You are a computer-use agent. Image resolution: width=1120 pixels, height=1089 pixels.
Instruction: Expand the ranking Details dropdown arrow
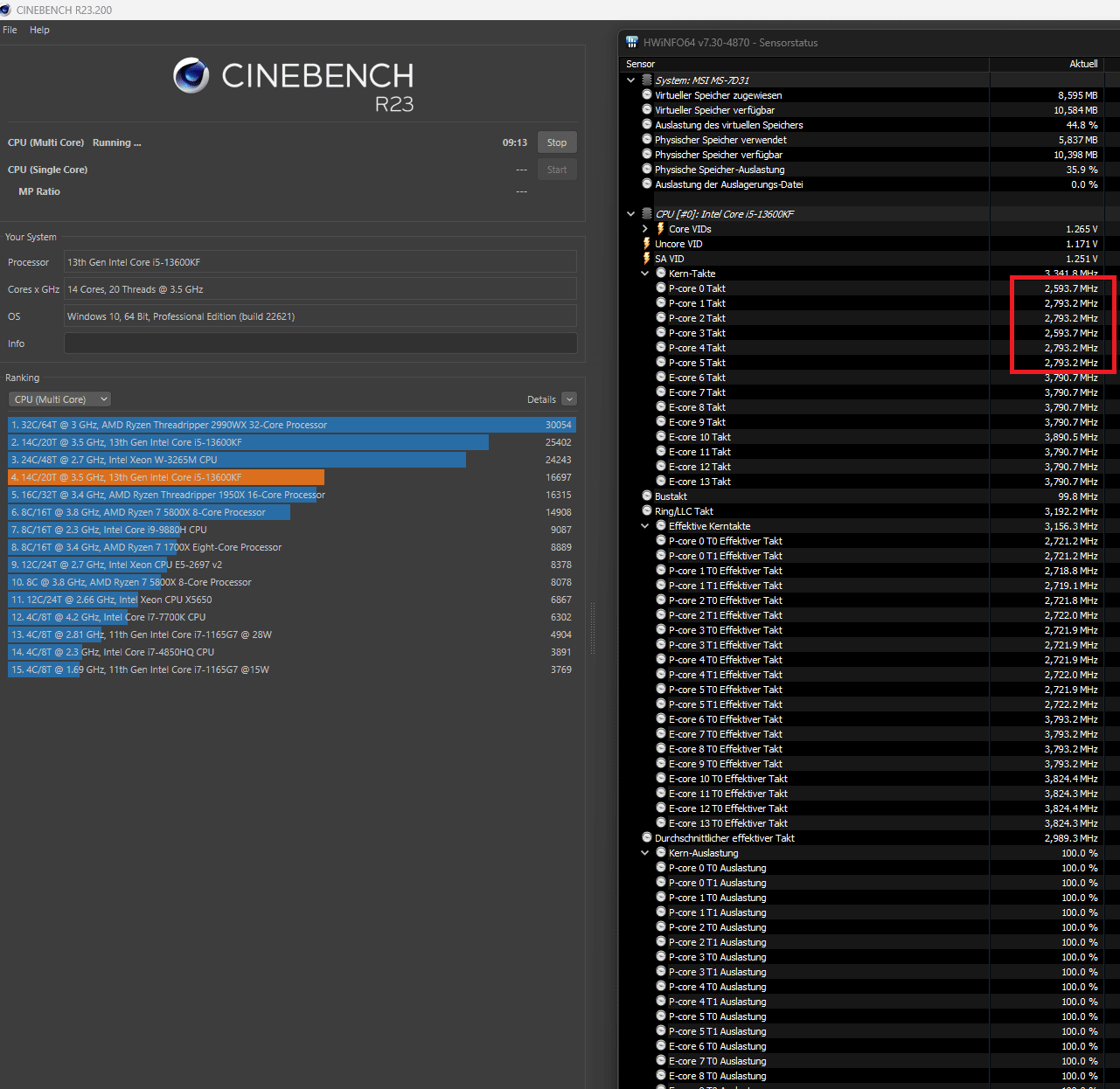click(569, 399)
